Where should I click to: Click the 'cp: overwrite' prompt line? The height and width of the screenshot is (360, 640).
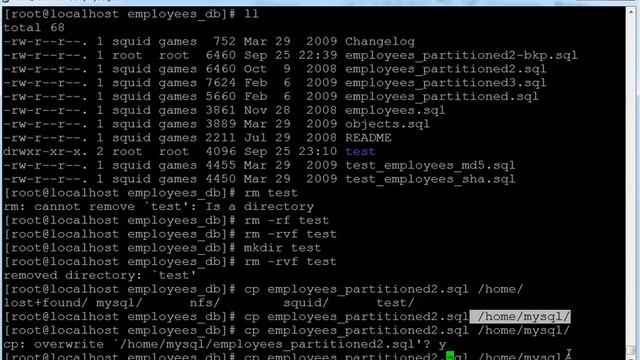(224, 344)
